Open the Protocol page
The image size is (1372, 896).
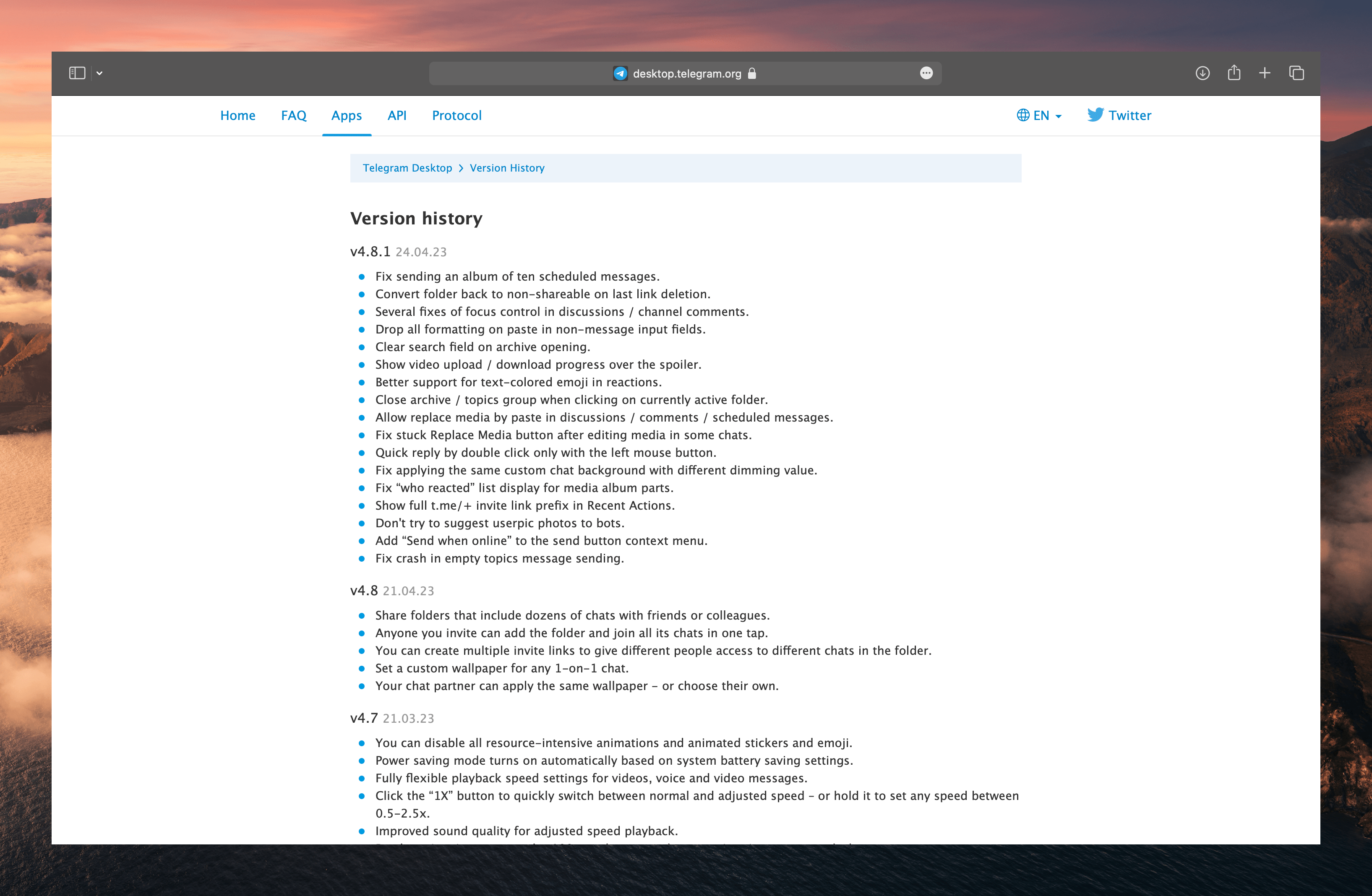pyautogui.click(x=456, y=115)
